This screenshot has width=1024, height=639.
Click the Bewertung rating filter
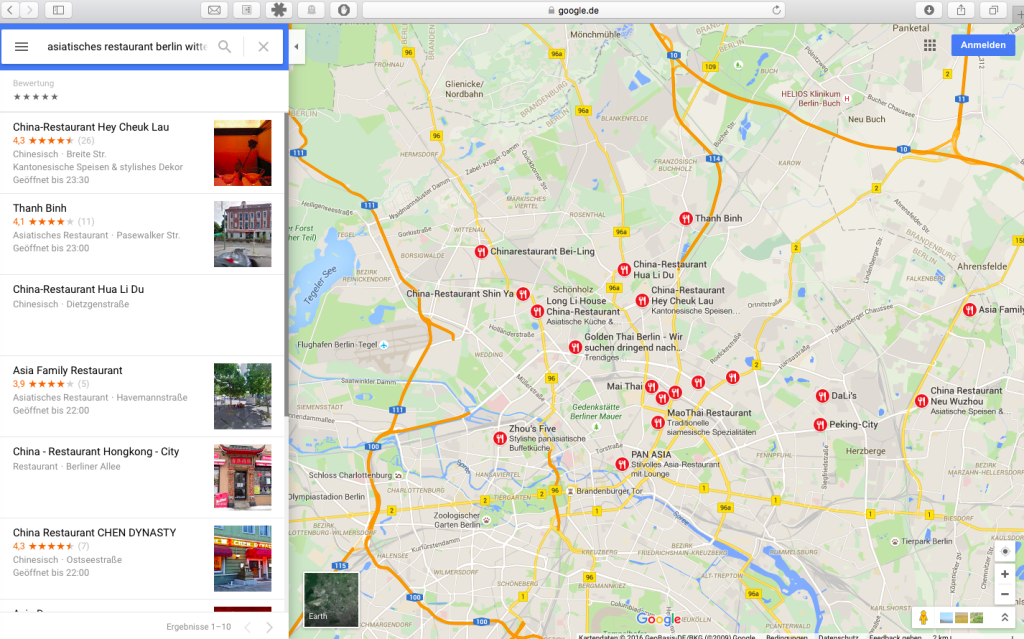pos(36,90)
